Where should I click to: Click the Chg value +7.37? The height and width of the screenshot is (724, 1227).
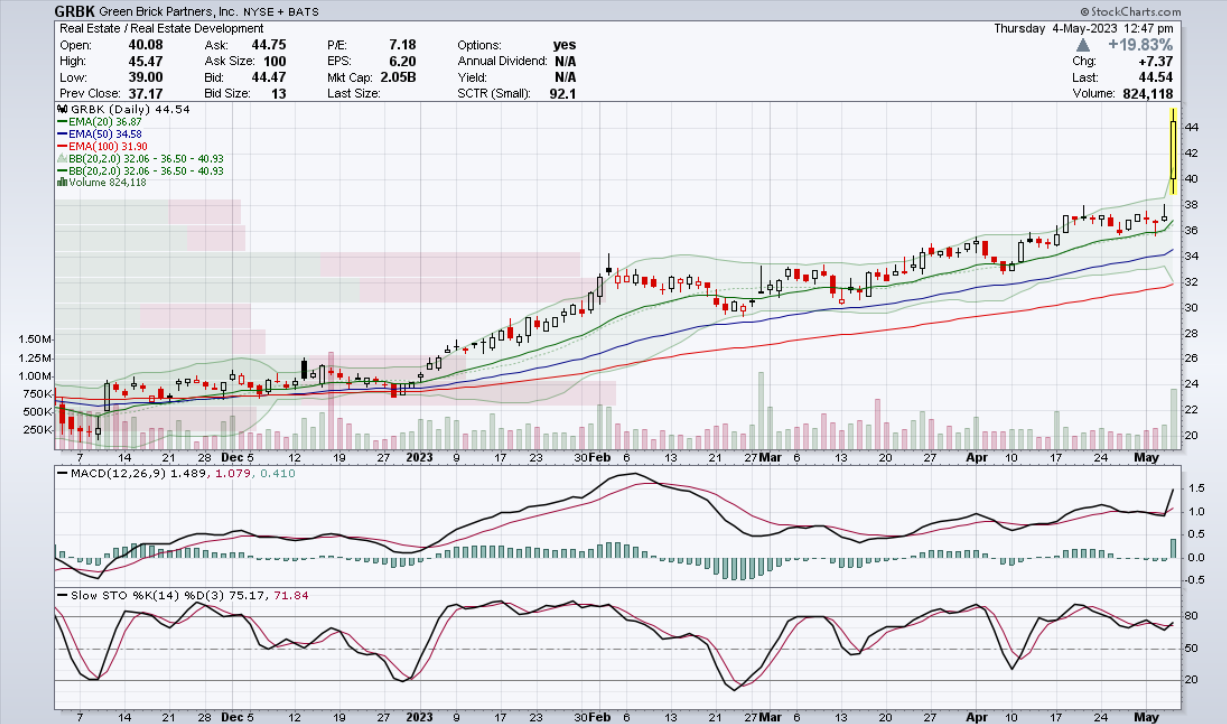pyautogui.click(x=1154, y=61)
